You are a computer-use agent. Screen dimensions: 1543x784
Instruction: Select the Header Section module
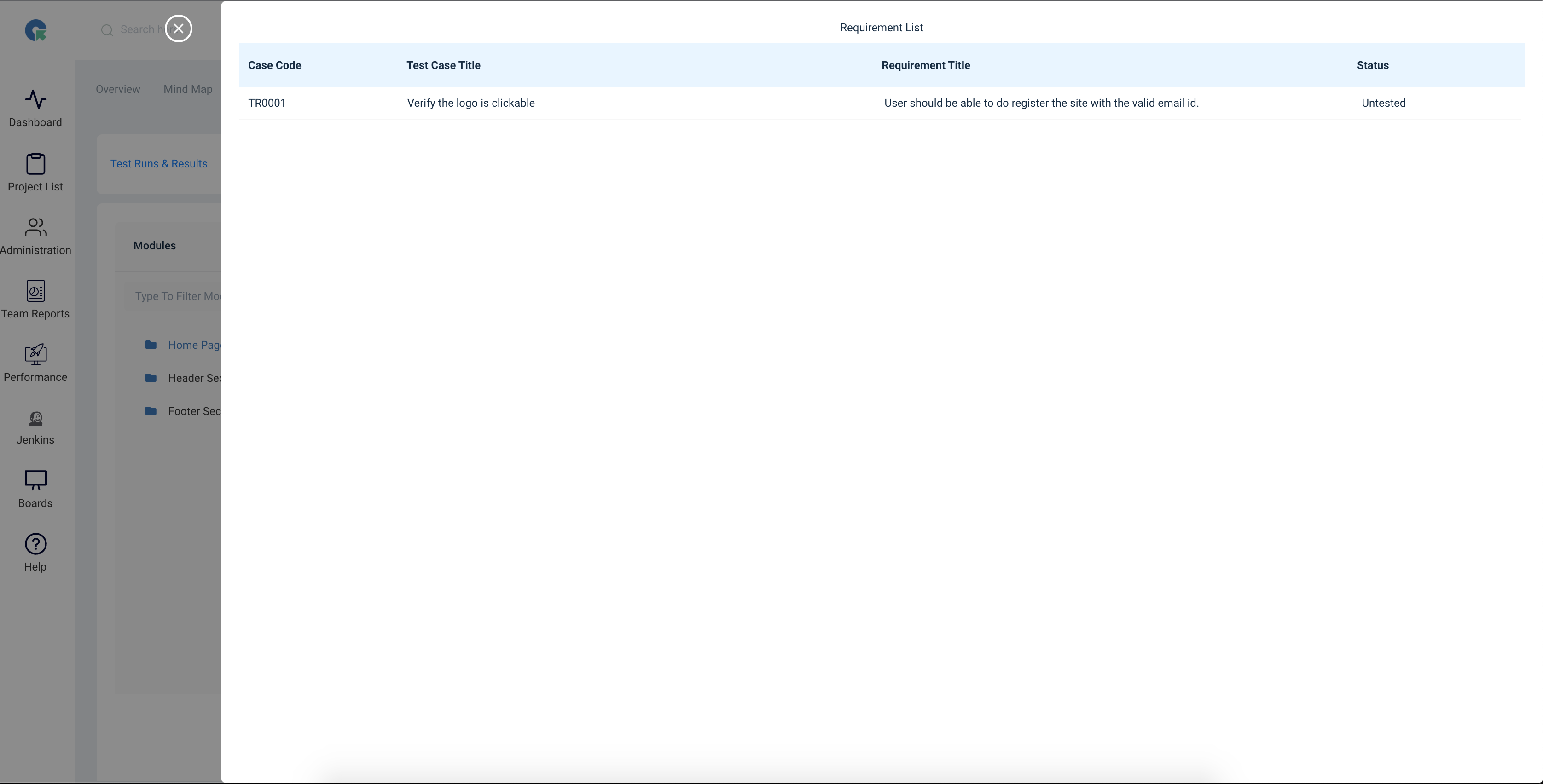point(194,378)
